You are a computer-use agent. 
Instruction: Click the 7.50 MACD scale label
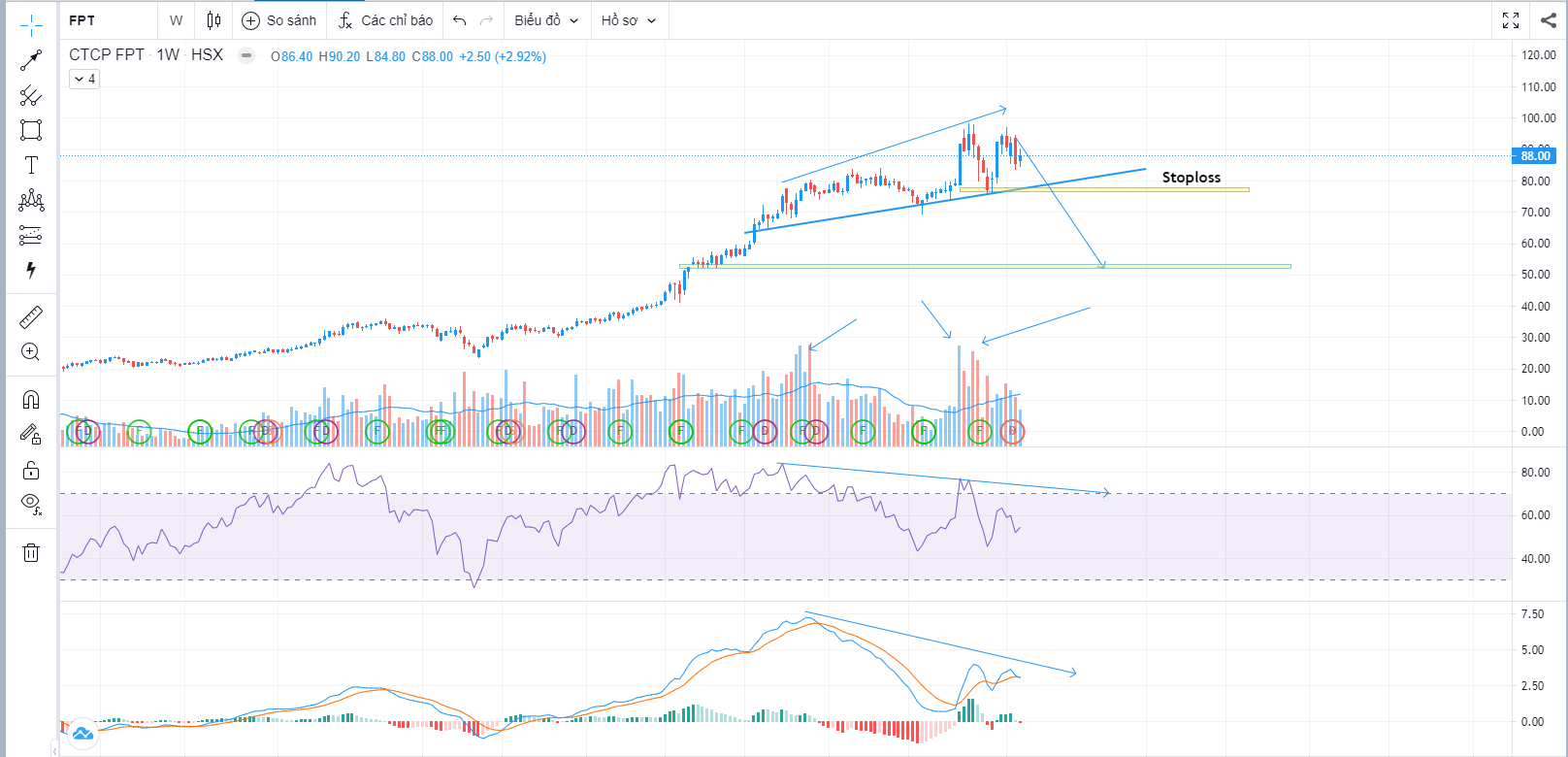click(x=1533, y=614)
